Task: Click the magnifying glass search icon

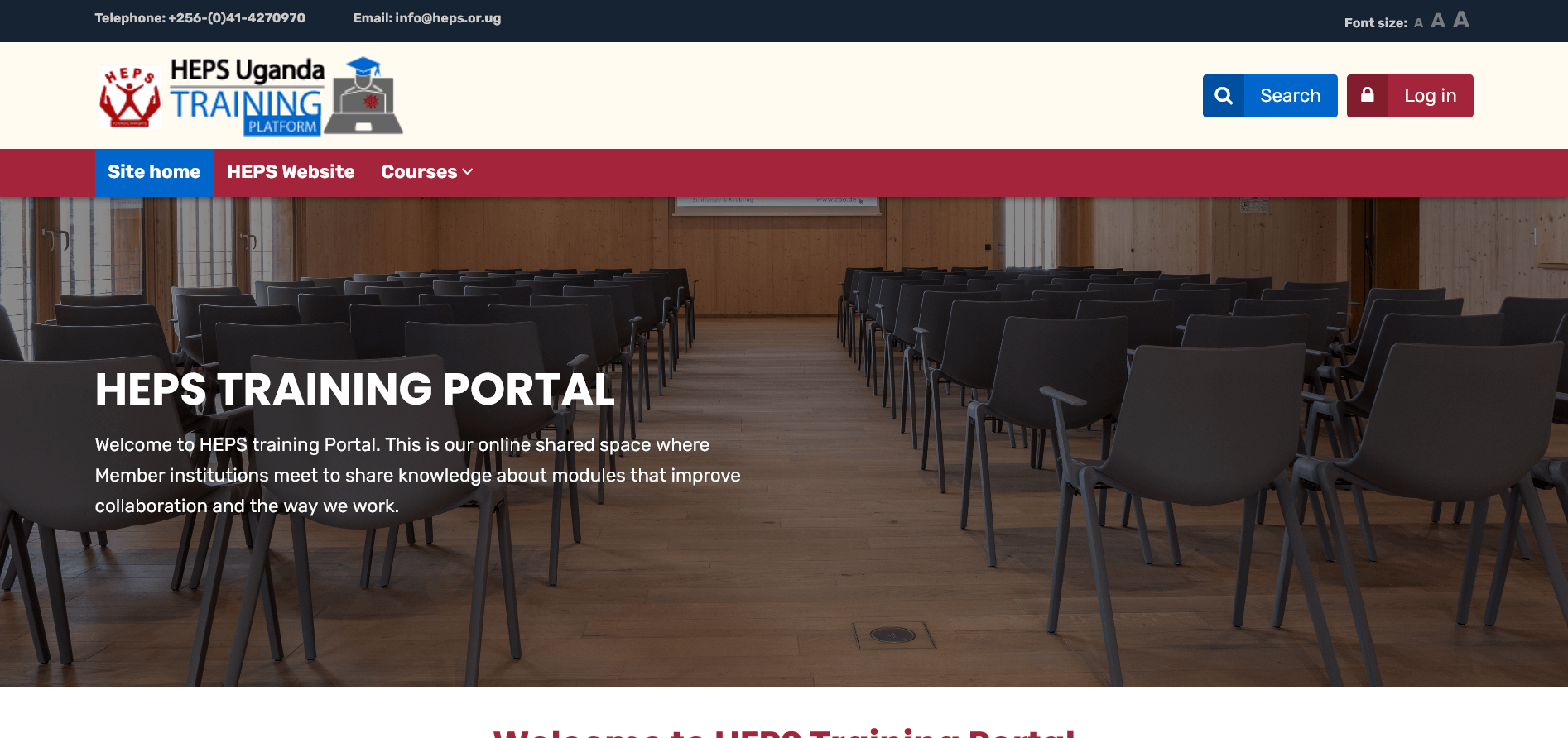Action: 1224,96
